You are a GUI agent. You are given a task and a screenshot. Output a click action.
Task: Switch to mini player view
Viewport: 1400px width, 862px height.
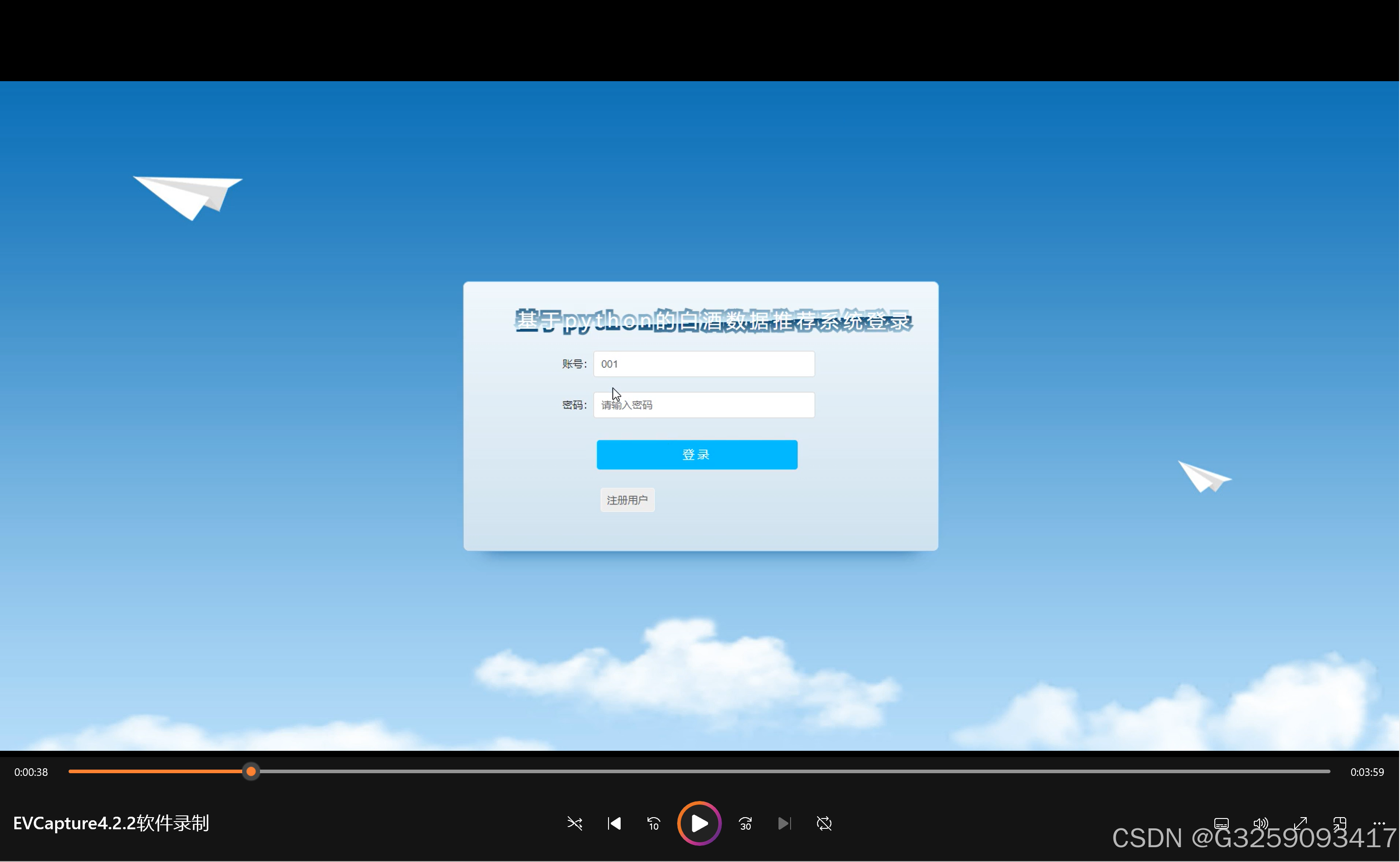pyautogui.click(x=1339, y=823)
